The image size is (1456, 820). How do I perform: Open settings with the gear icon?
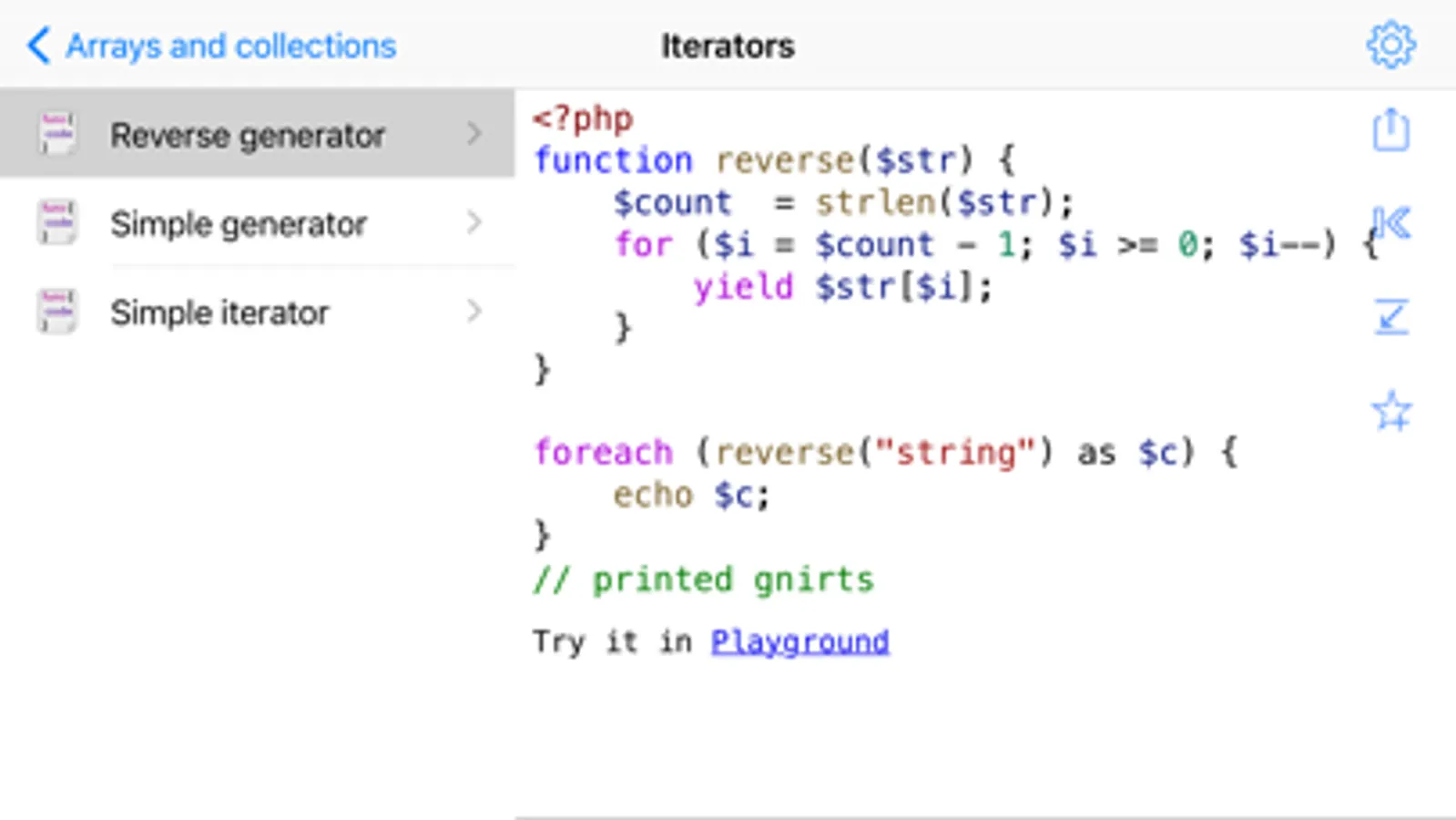1390,45
